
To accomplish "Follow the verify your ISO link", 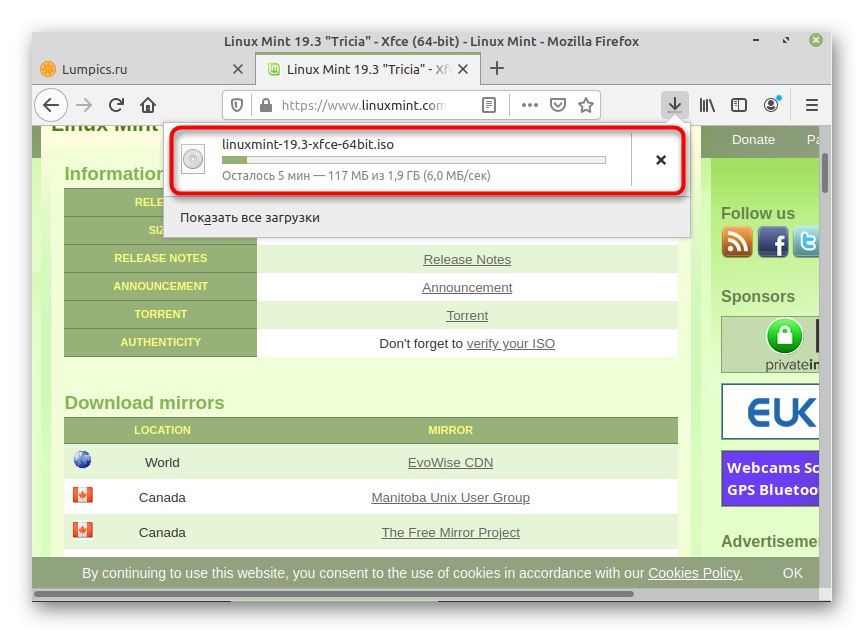I will click(510, 344).
